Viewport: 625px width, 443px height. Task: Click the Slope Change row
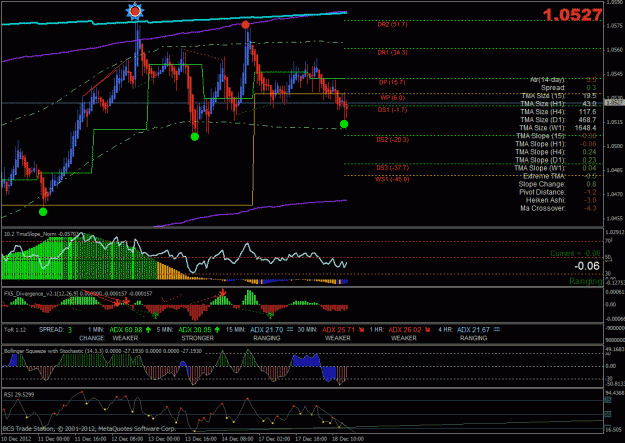click(x=557, y=184)
